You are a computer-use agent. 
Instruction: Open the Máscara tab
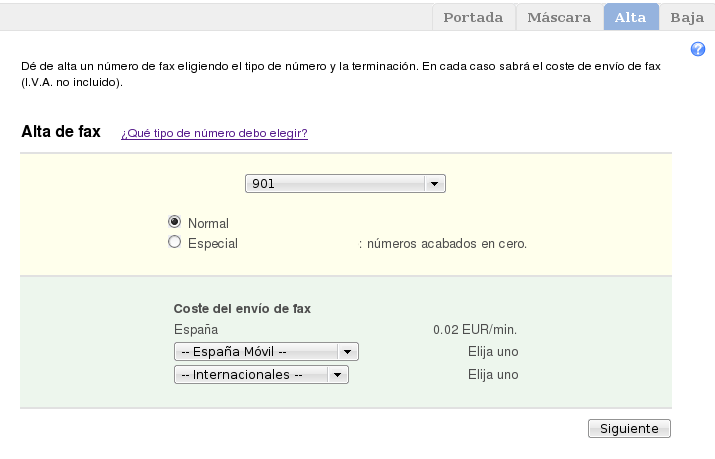coord(559,17)
